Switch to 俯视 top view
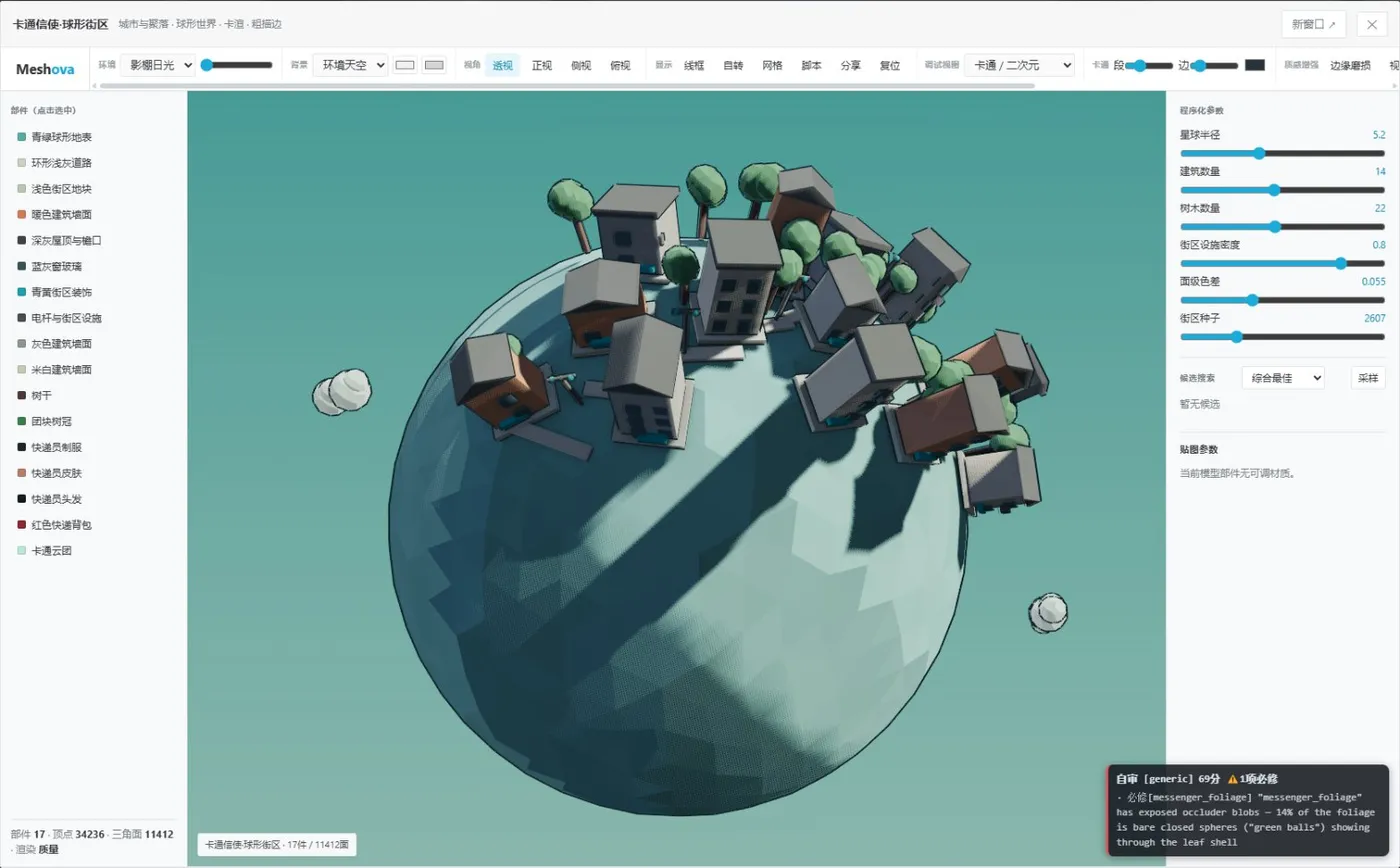This screenshot has width=1400, height=868. coord(620,65)
